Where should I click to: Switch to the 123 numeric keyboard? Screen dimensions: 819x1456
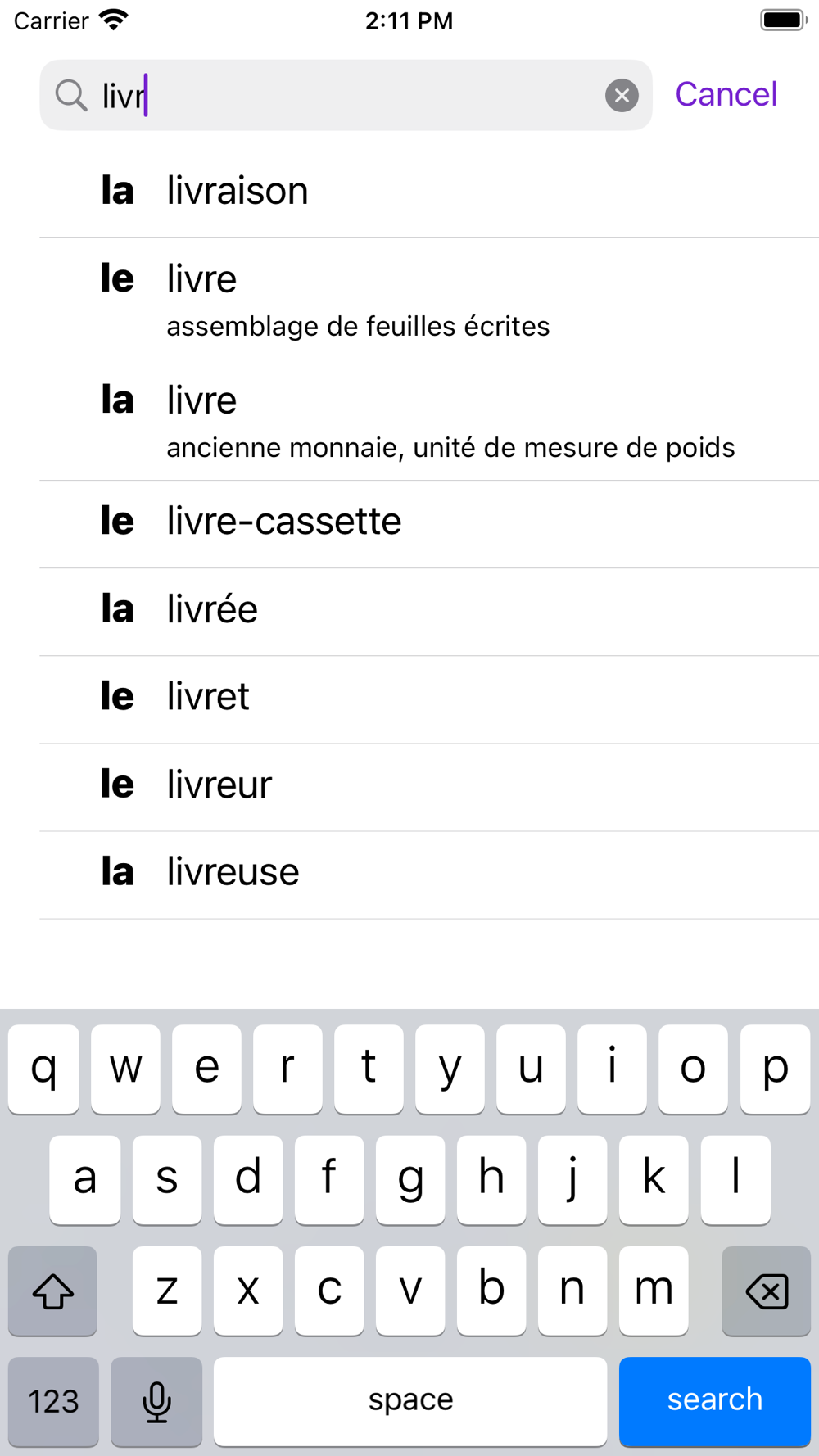coord(53,1401)
